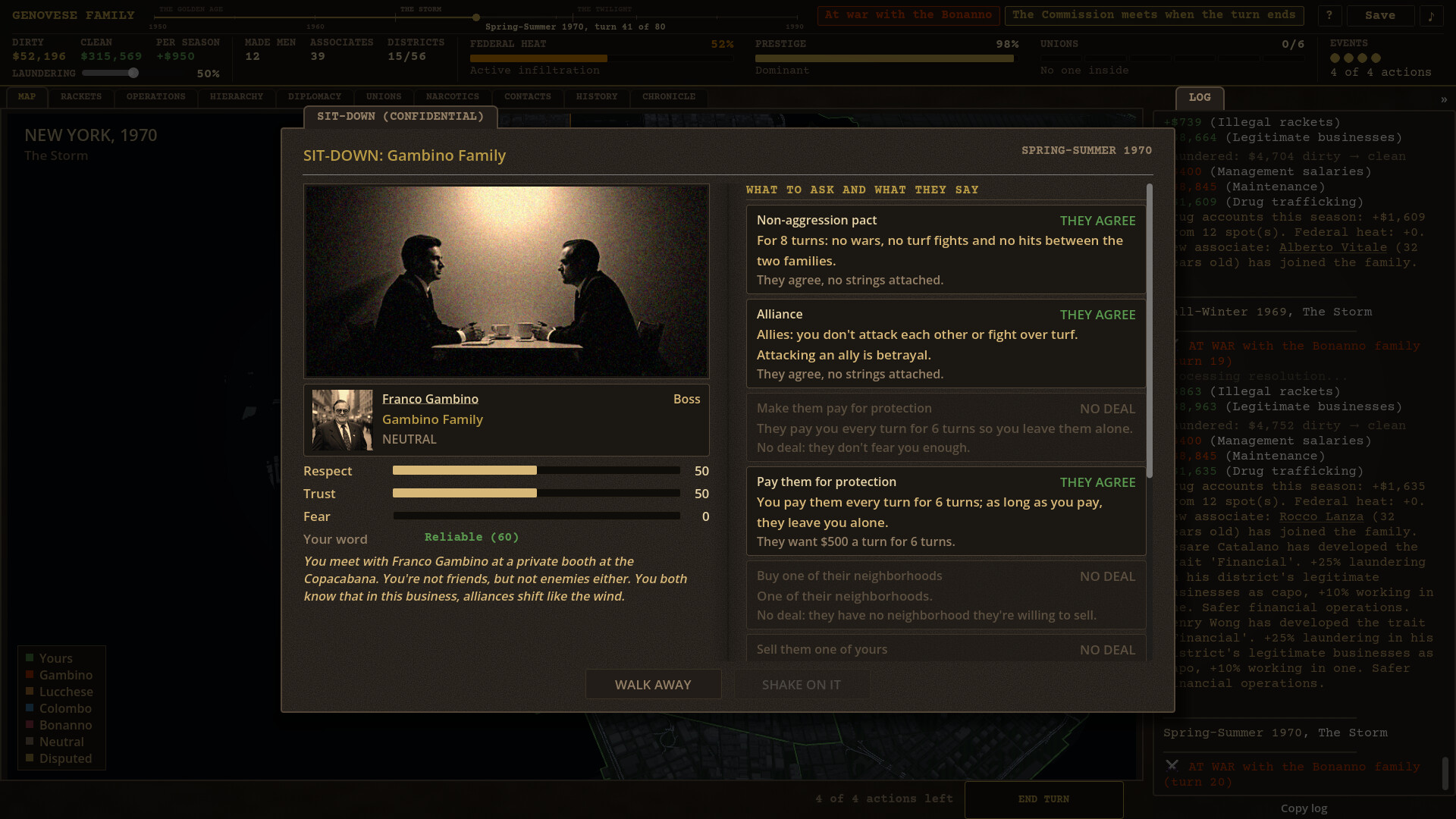
Task: Click the Save button
Action: [x=1380, y=15]
